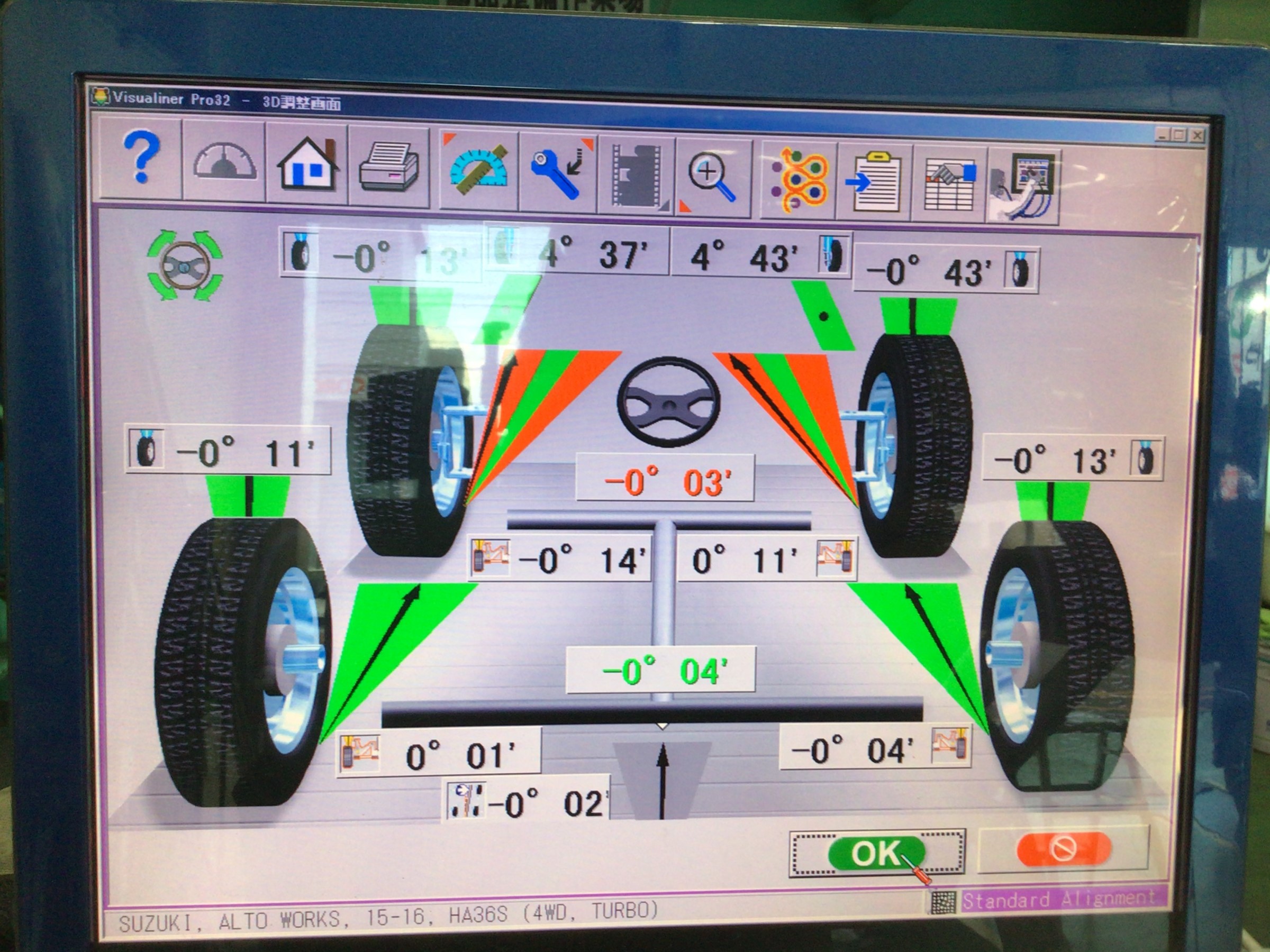The width and height of the screenshot is (1270, 952).
Task: Click the red cancel button
Action: click(1063, 848)
